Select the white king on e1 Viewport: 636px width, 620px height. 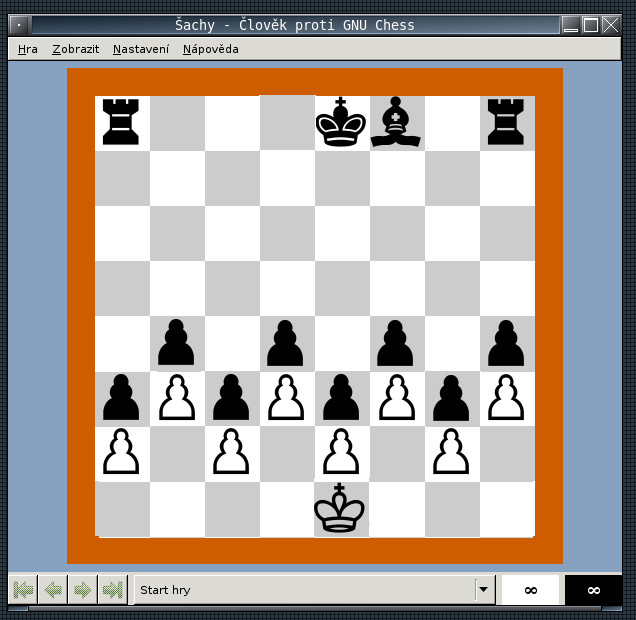coord(339,507)
